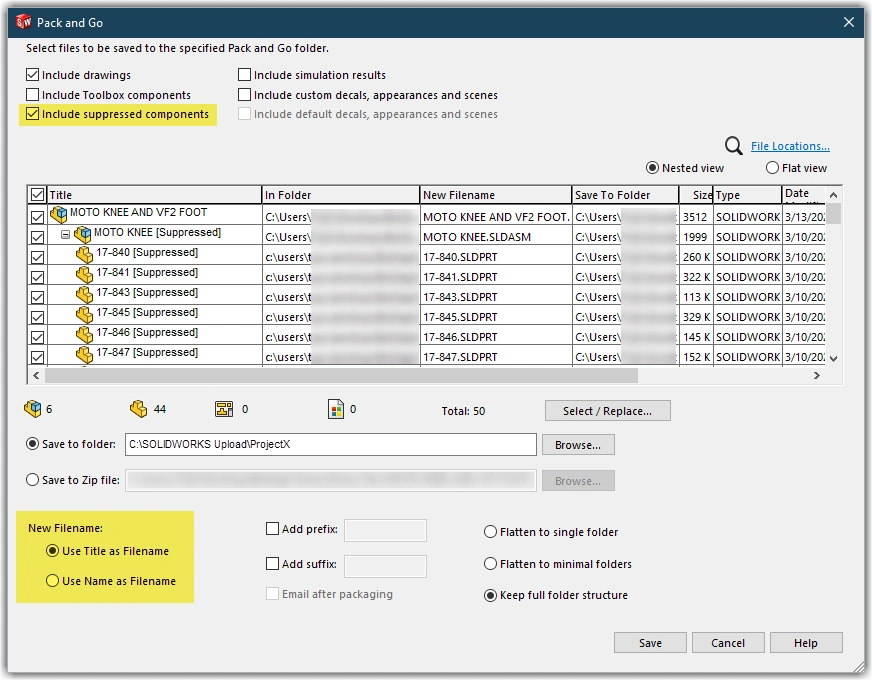Click the Add prefix text field

(385, 530)
